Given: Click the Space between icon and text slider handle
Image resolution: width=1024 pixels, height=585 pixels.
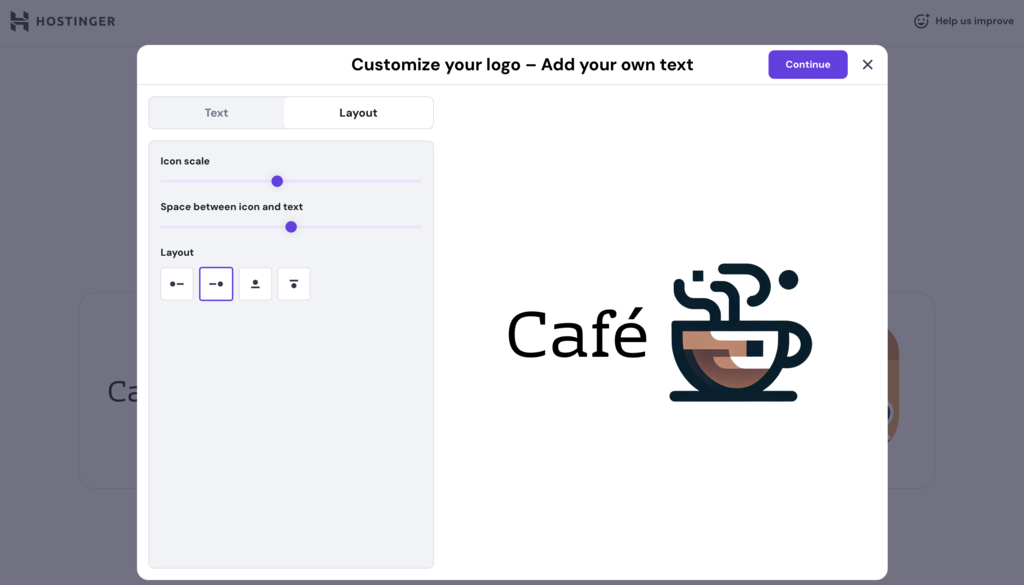Looking at the screenshot, I should pos(290,227).
